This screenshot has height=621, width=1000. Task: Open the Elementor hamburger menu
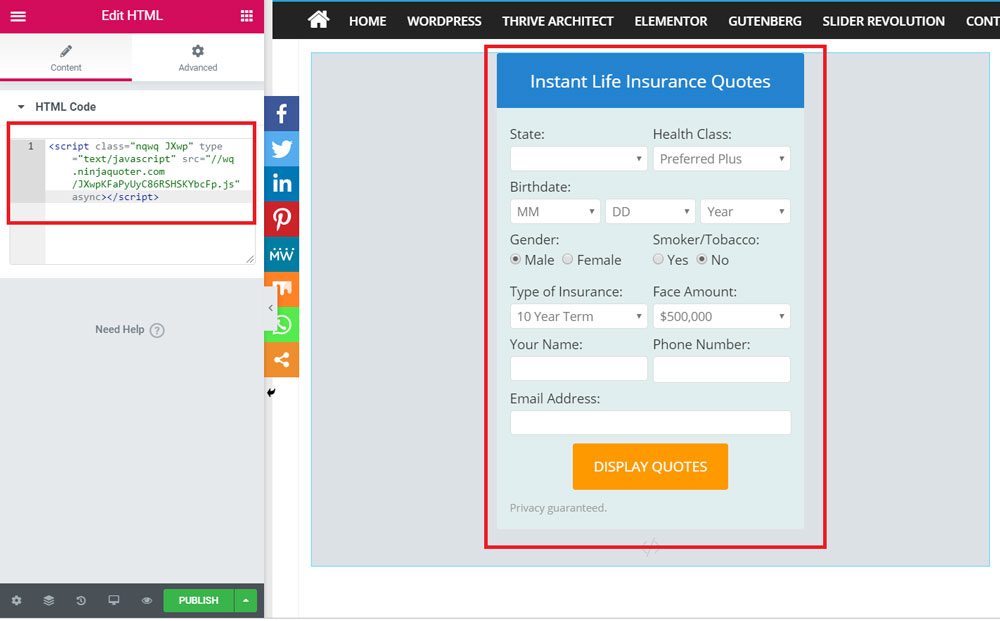[18, 16]
